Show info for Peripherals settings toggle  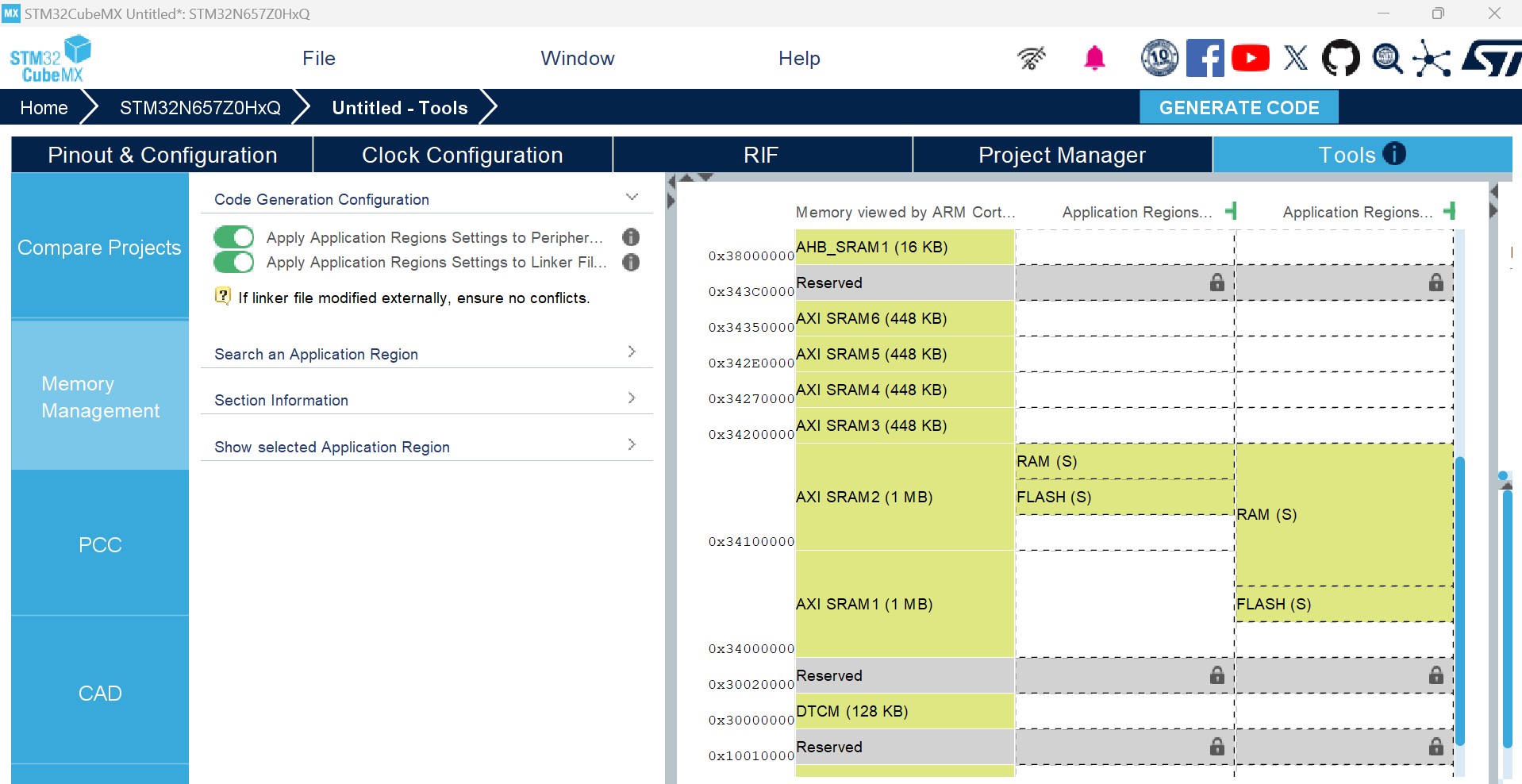click(631, 237)
